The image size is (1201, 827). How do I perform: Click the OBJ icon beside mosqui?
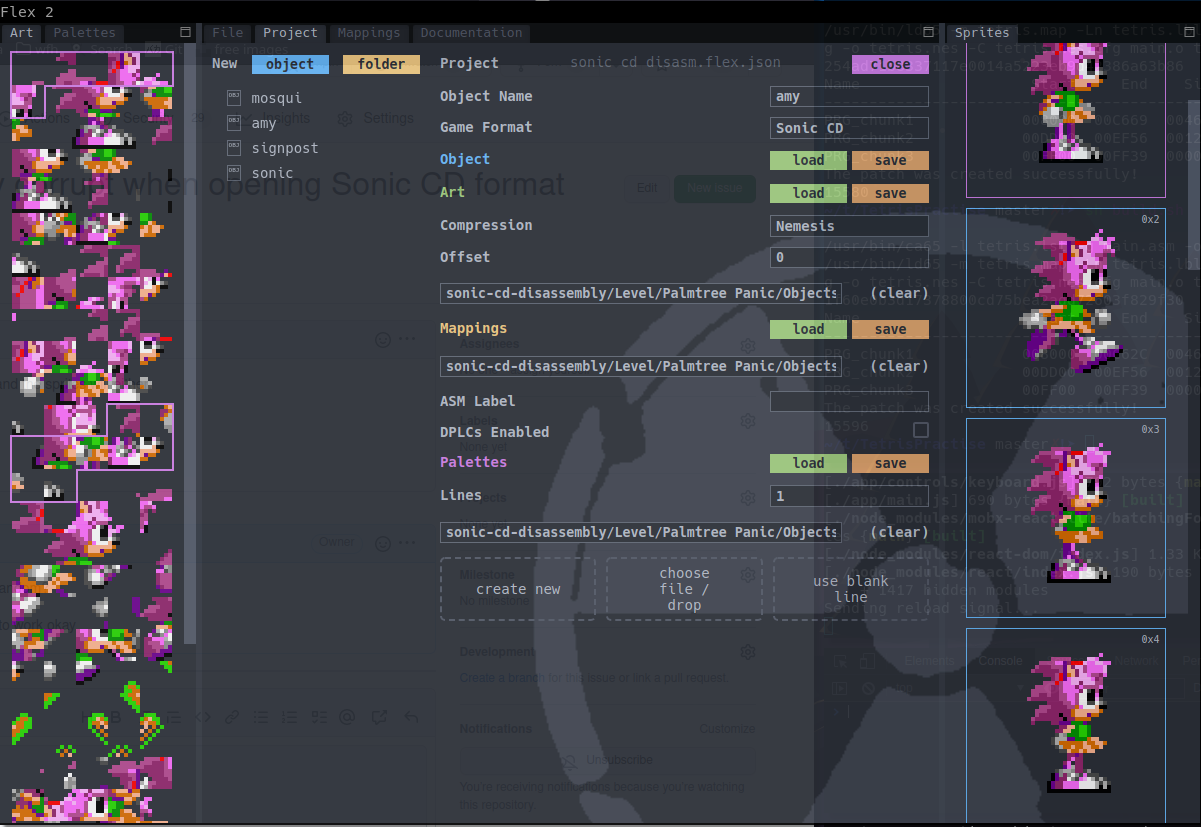click(x=234, y=98)
